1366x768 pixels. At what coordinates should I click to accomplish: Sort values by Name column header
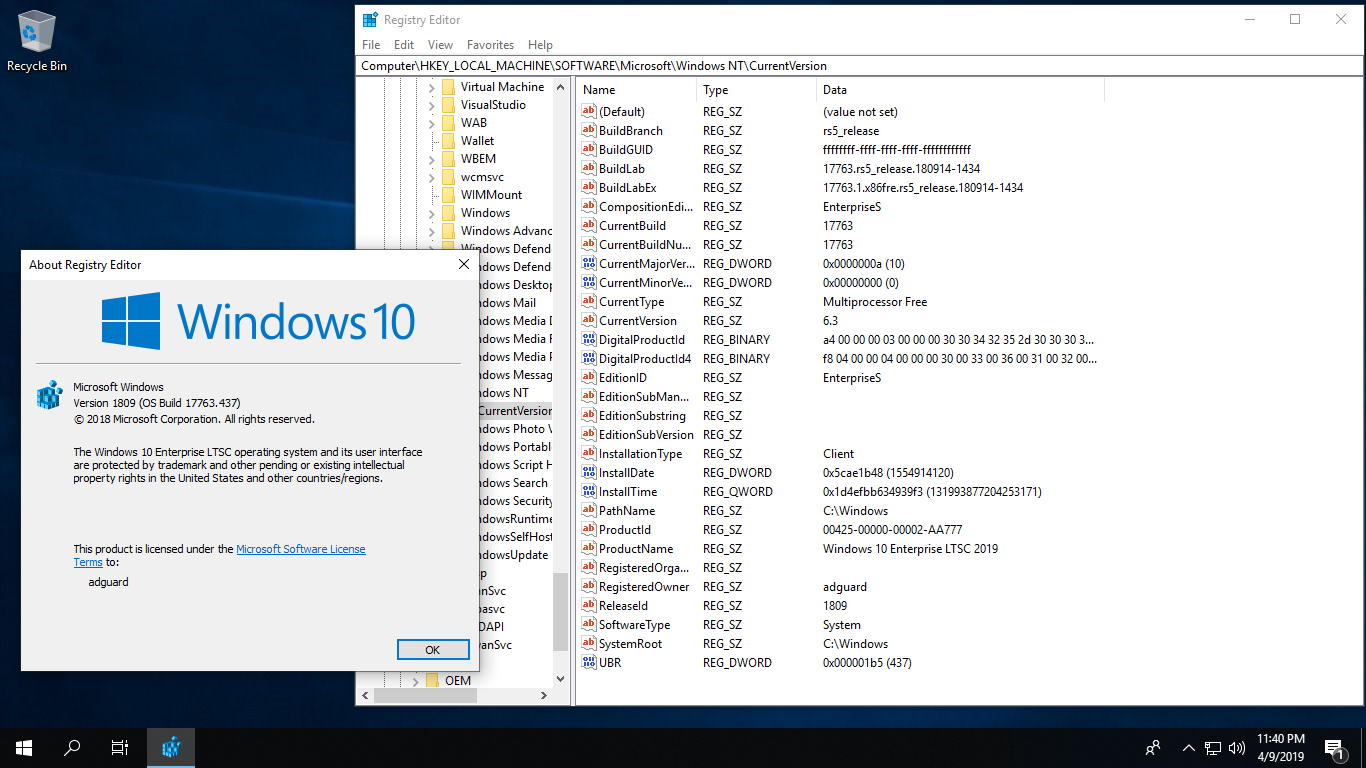coord(636,90)
